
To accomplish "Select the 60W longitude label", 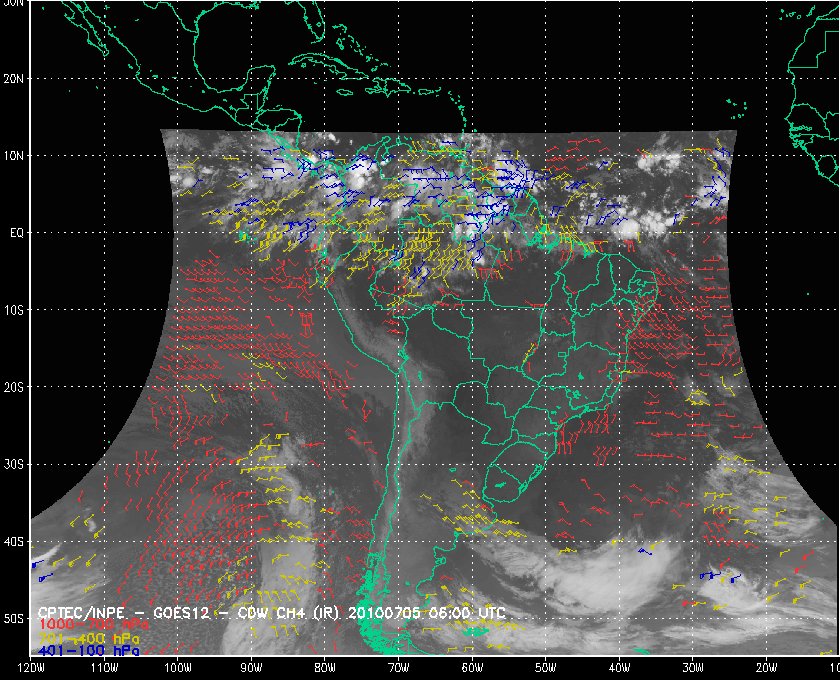I will click(x=472, y=666).
